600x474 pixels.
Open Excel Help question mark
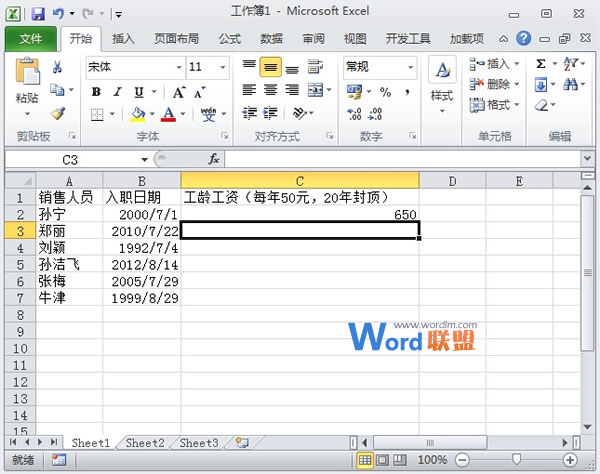click(x=523, y=38)
